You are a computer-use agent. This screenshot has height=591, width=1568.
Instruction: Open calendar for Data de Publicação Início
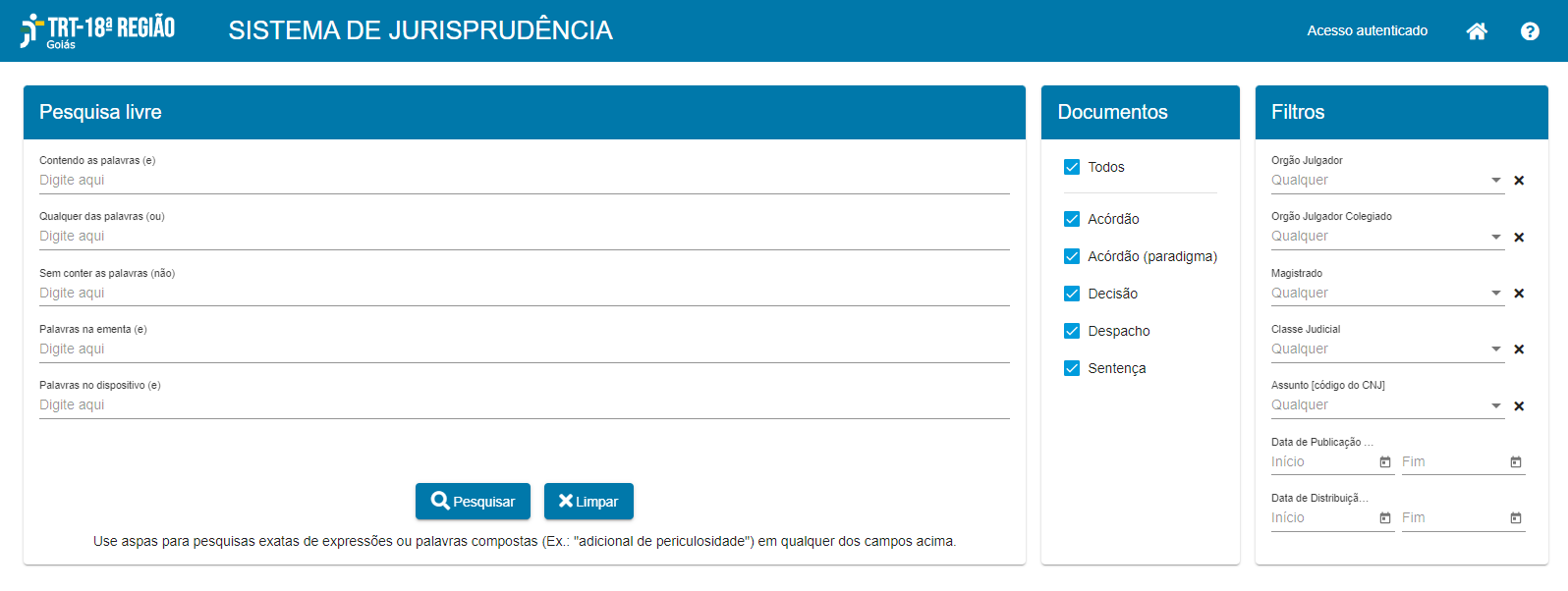click(x=1385, y=462)
